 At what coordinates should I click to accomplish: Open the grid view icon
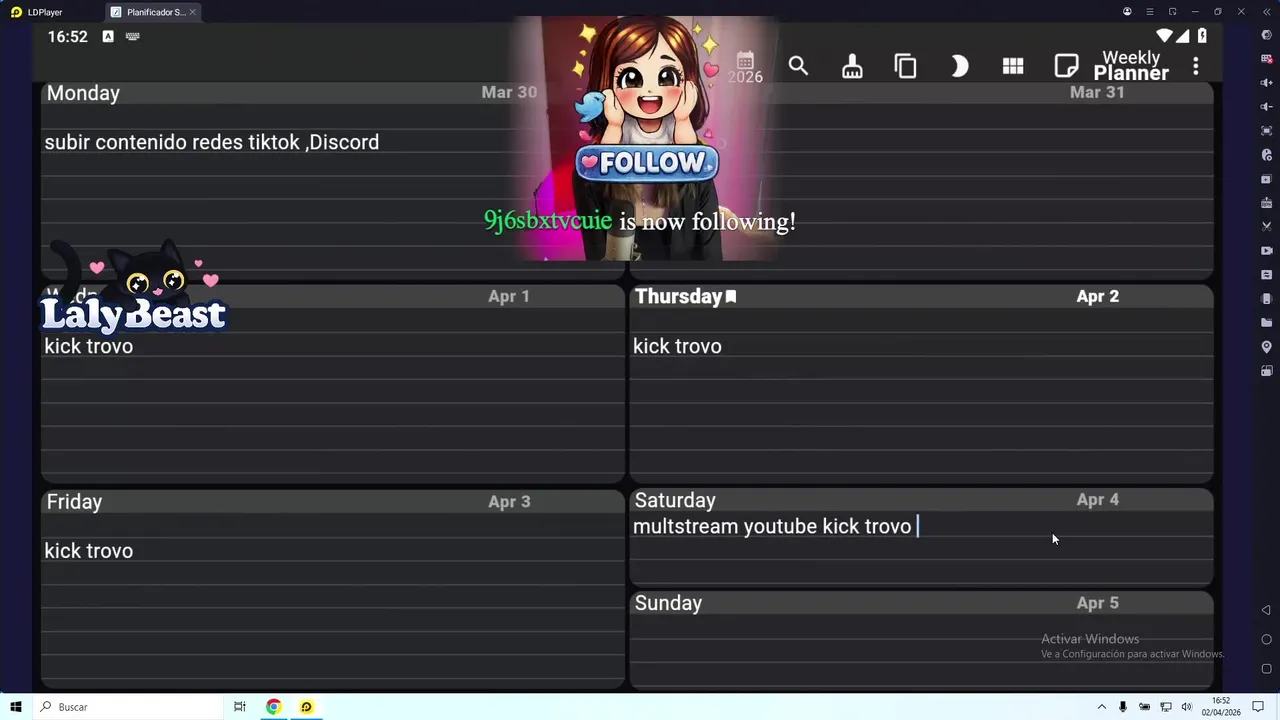pyautogui.click(x=1013, y=66)
